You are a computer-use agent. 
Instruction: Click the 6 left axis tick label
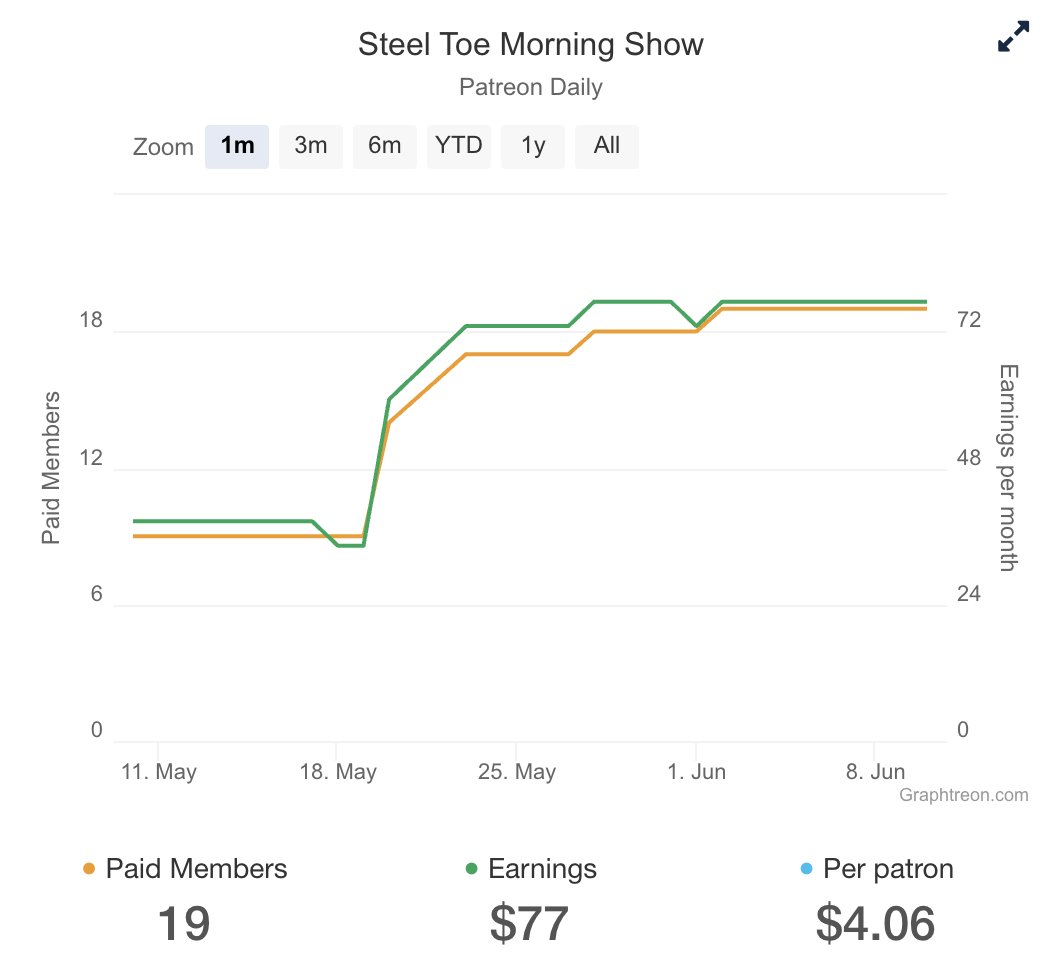click(97, 594)
